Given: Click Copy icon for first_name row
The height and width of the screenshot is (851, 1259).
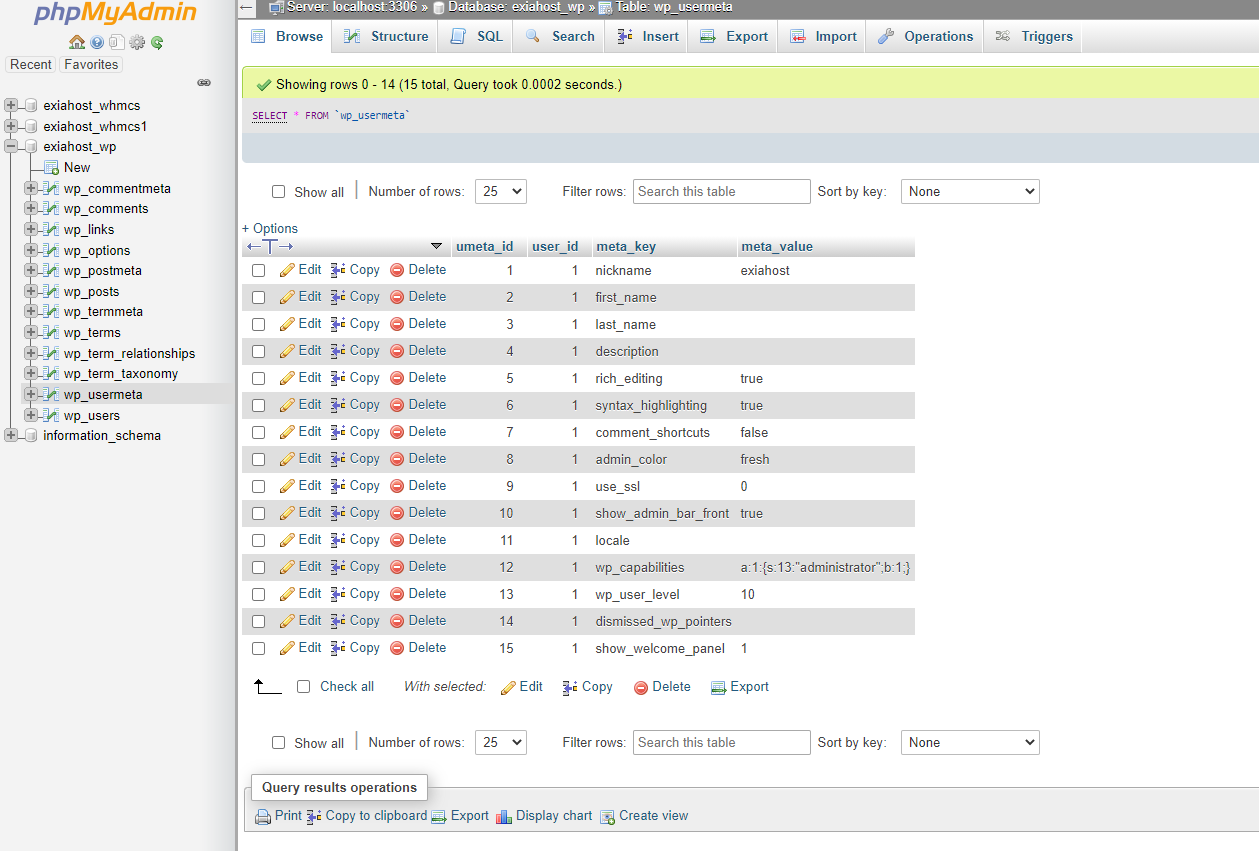Looking at the screenshot, I should 338,297.
